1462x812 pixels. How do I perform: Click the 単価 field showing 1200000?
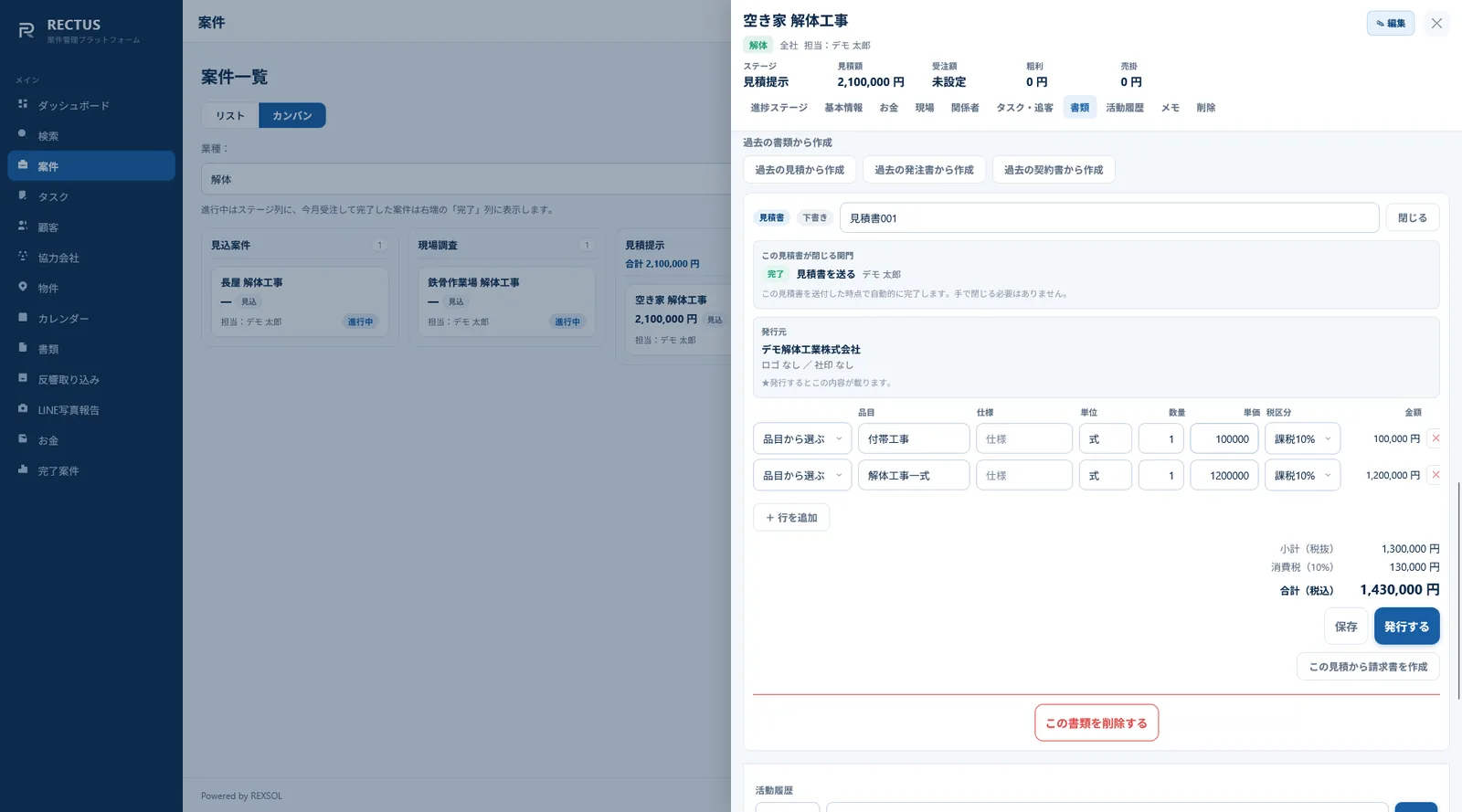(x=1224, y=475)
